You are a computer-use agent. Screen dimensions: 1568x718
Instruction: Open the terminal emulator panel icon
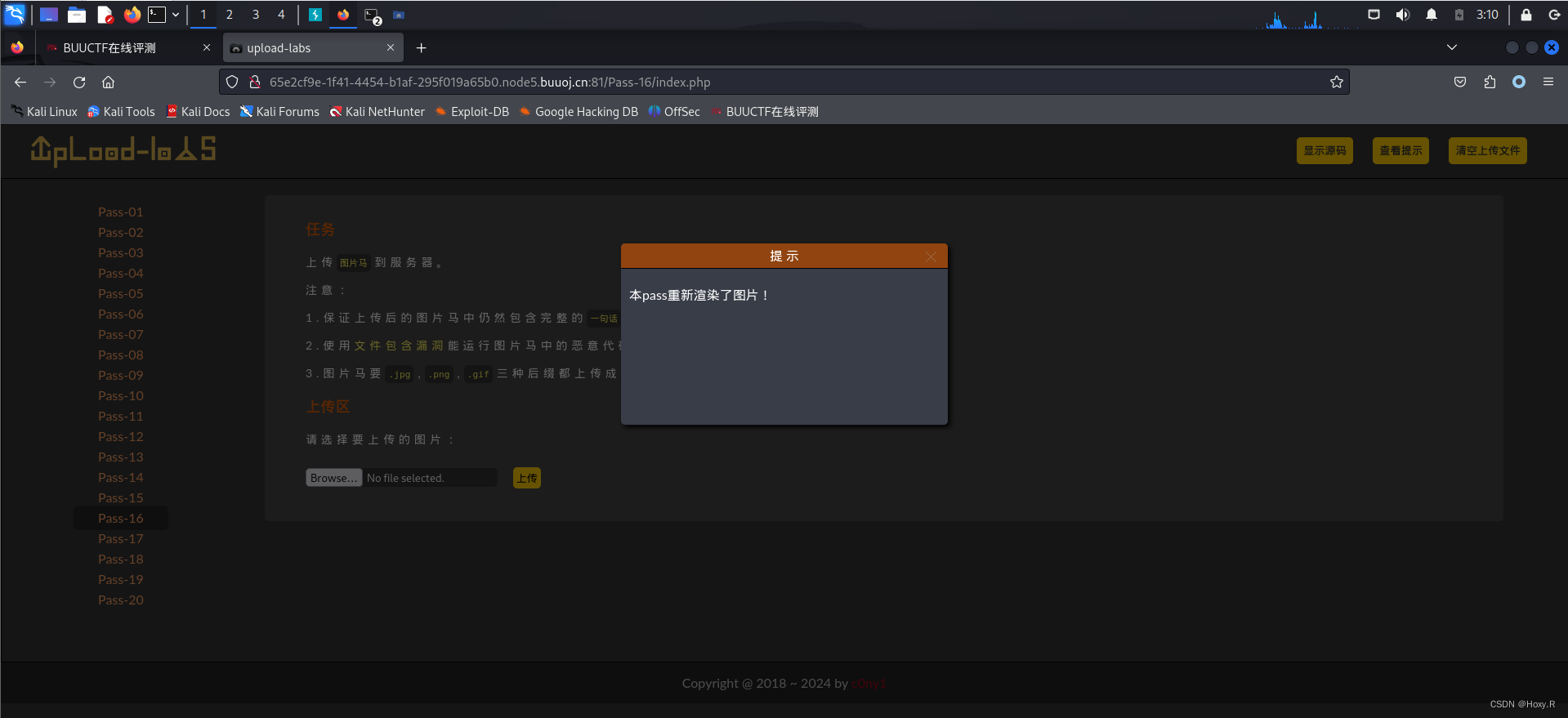[157, 15]
